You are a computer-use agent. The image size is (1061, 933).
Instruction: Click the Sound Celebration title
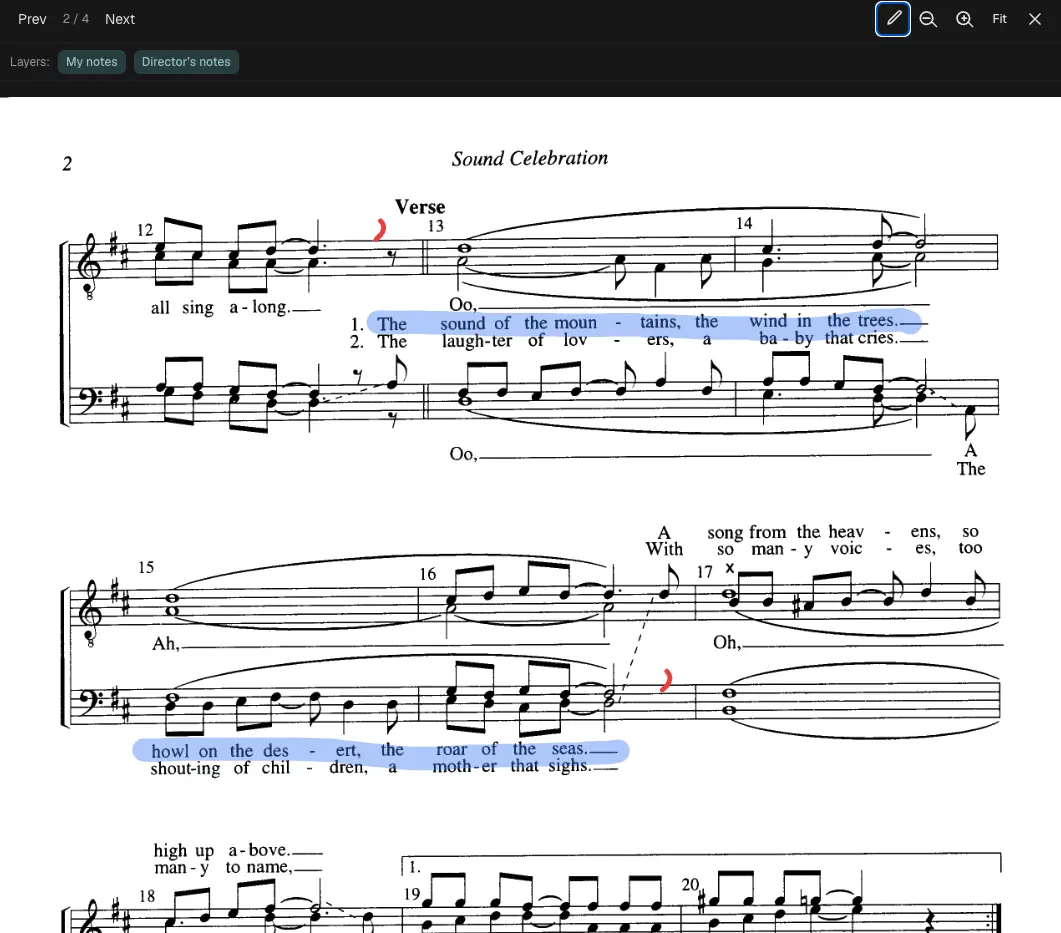[x=530, y=158]
